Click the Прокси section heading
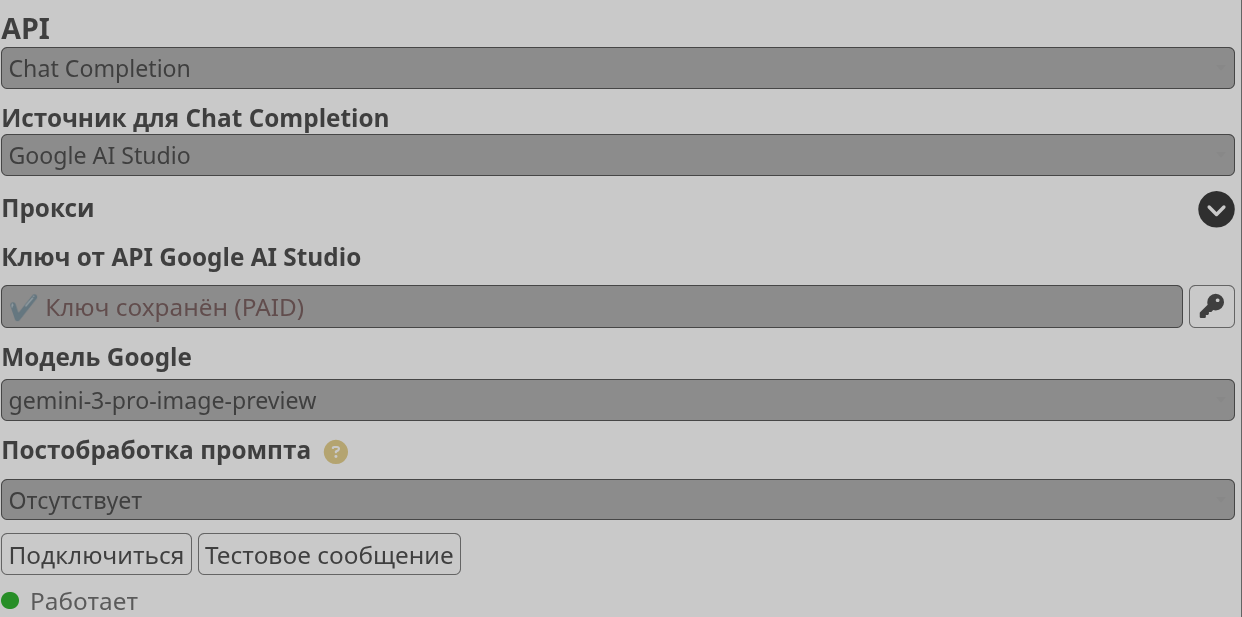 tap(48, 209)
